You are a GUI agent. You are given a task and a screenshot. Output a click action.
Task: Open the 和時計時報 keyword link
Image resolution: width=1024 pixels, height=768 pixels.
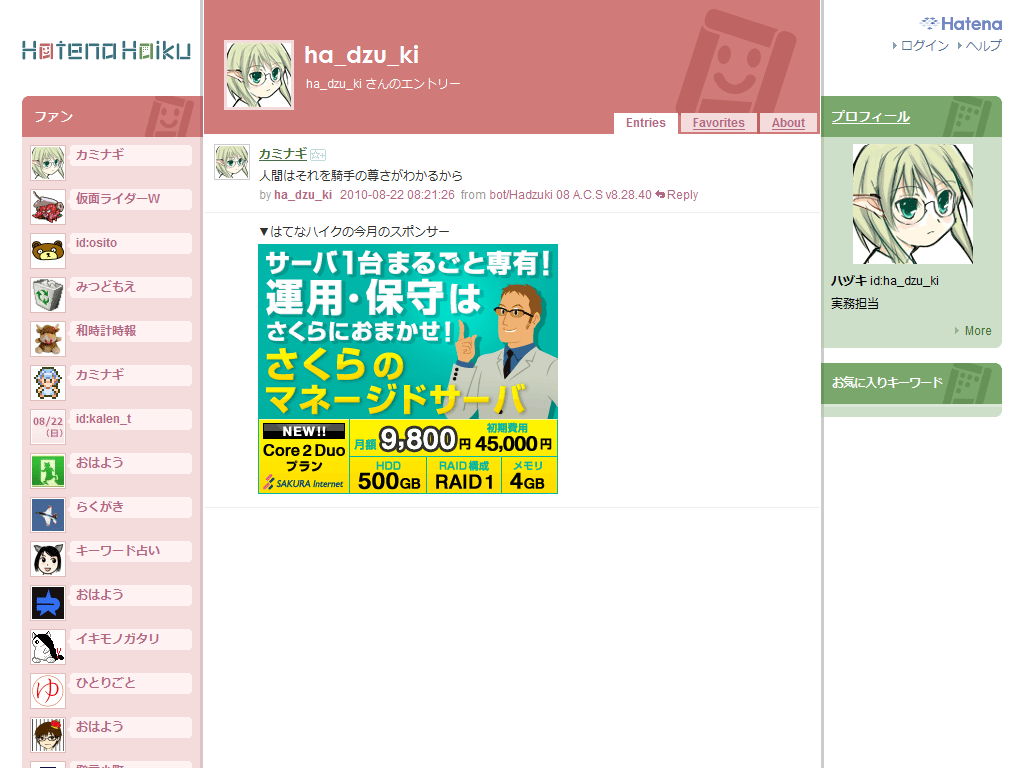[106, 331]
